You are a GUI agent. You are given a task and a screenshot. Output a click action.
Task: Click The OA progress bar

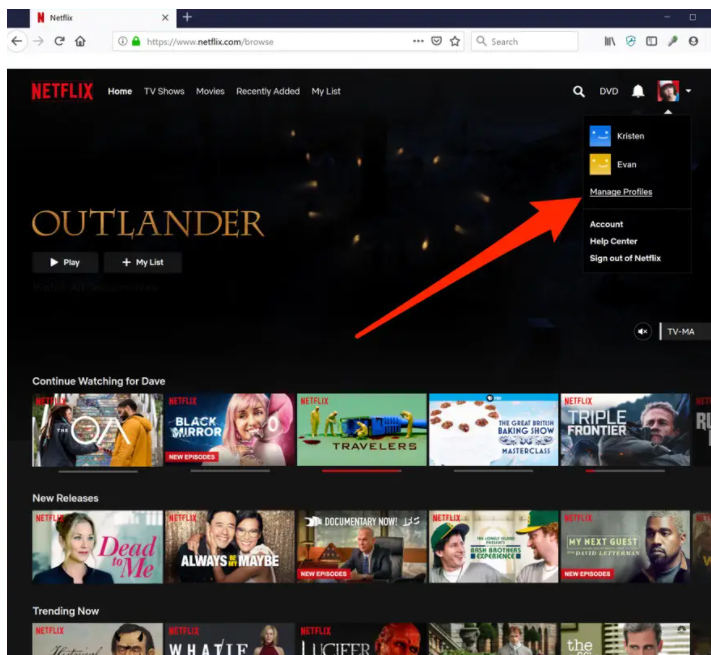tap(98, 471)
